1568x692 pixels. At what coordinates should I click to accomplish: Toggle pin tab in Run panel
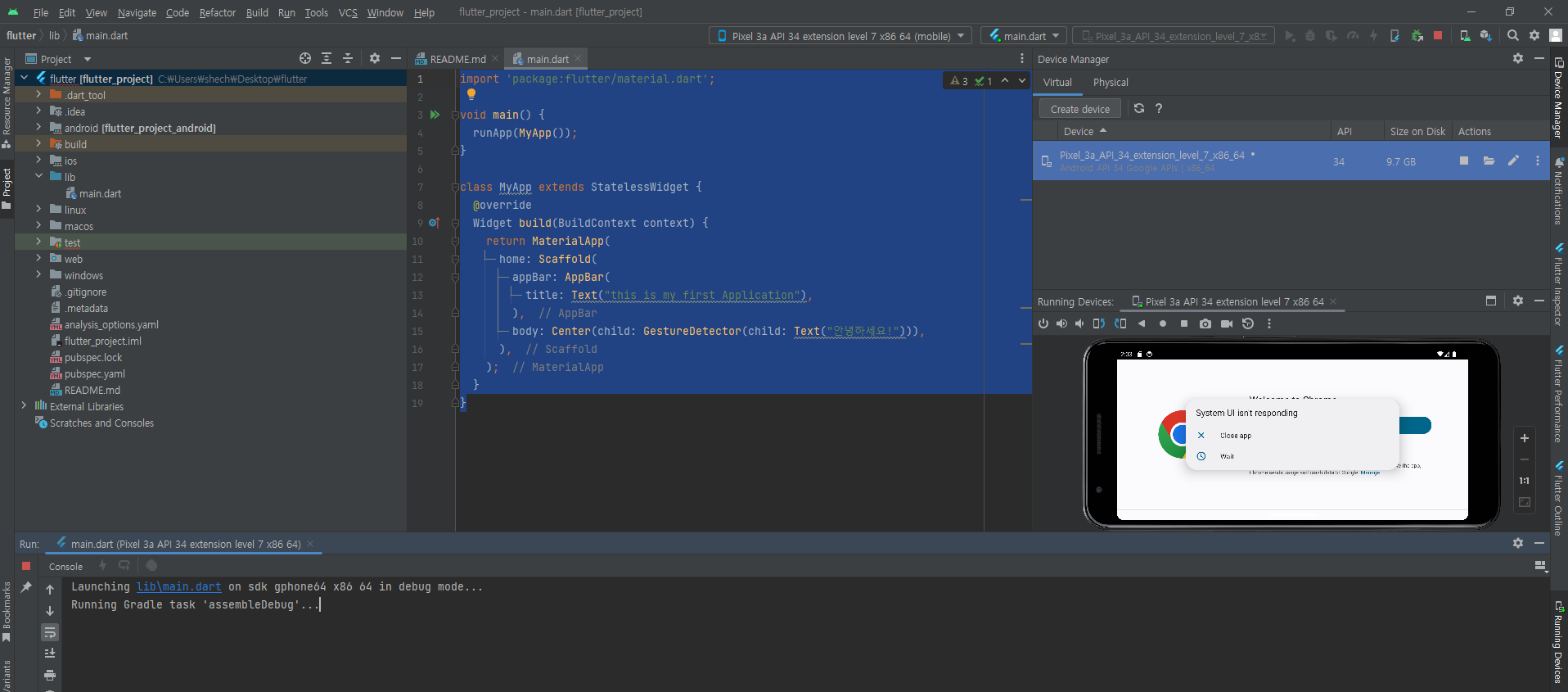point(26,587)
